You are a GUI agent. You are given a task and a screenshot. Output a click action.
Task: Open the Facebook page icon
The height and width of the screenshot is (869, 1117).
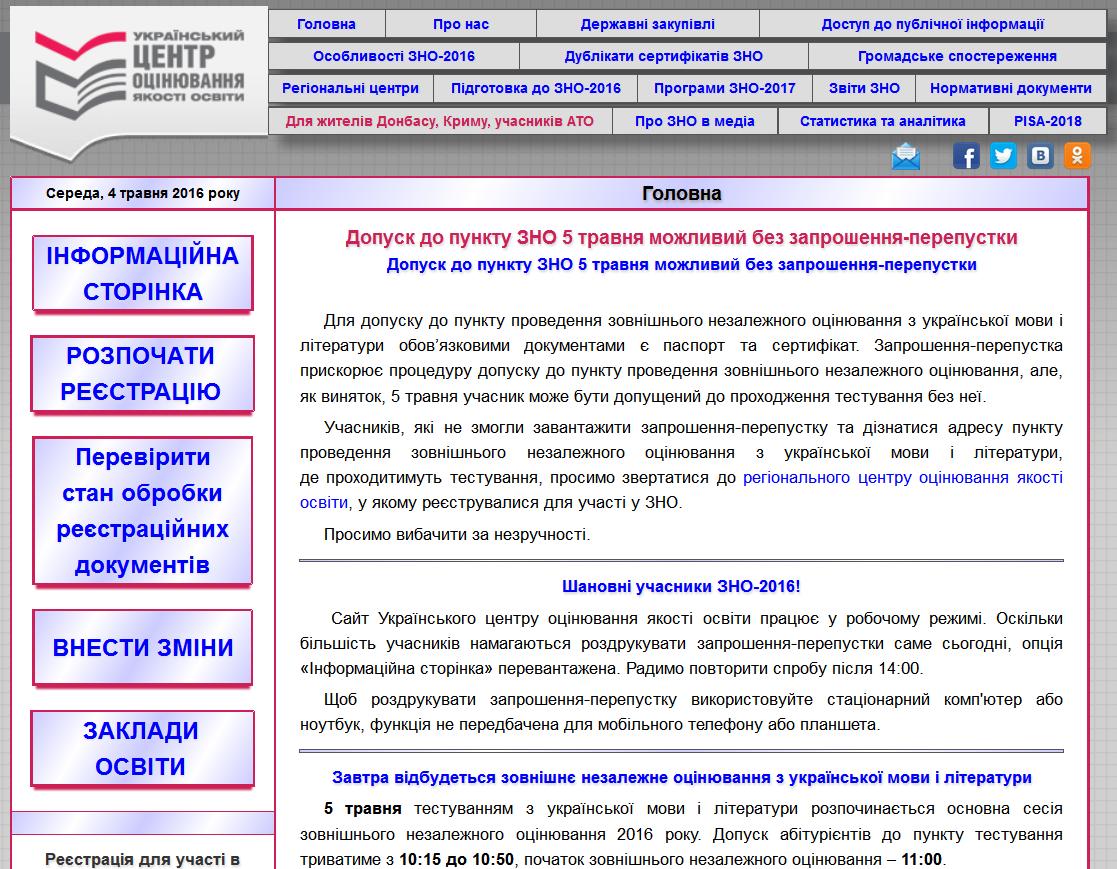click(x=966, y=155)
